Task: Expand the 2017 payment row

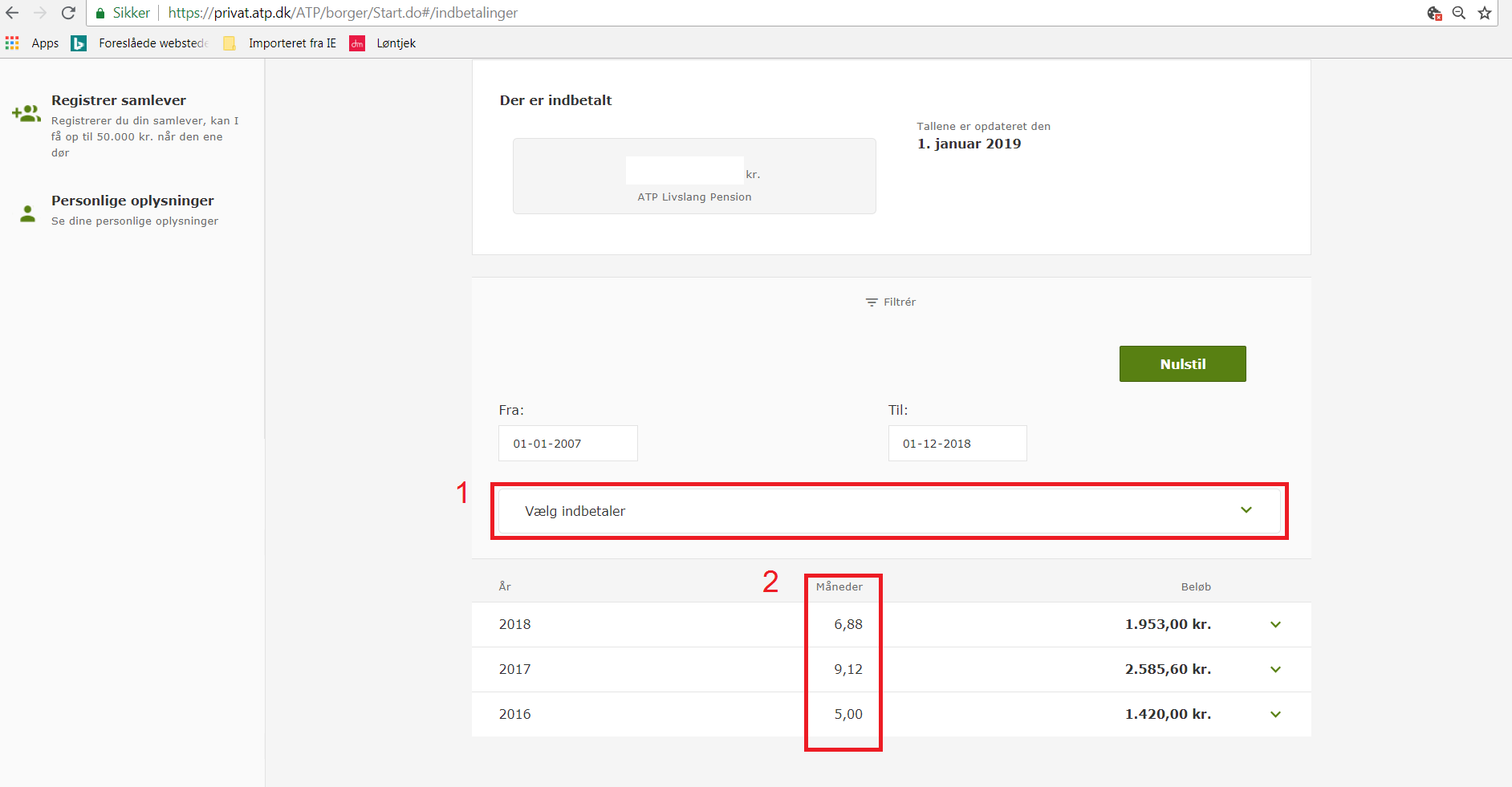Action: [1275, 670]
